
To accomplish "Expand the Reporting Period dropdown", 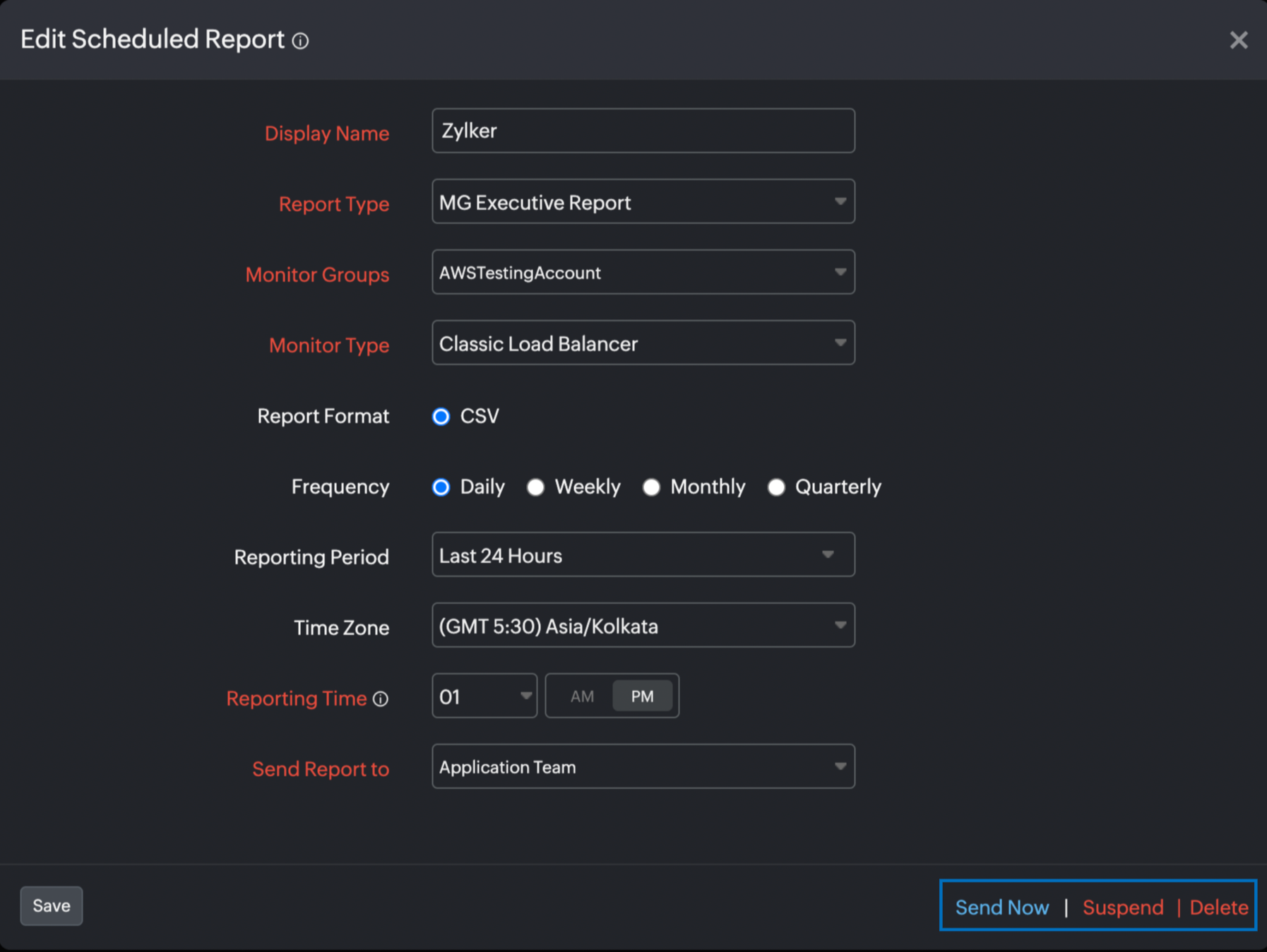I will click(643, 555).
